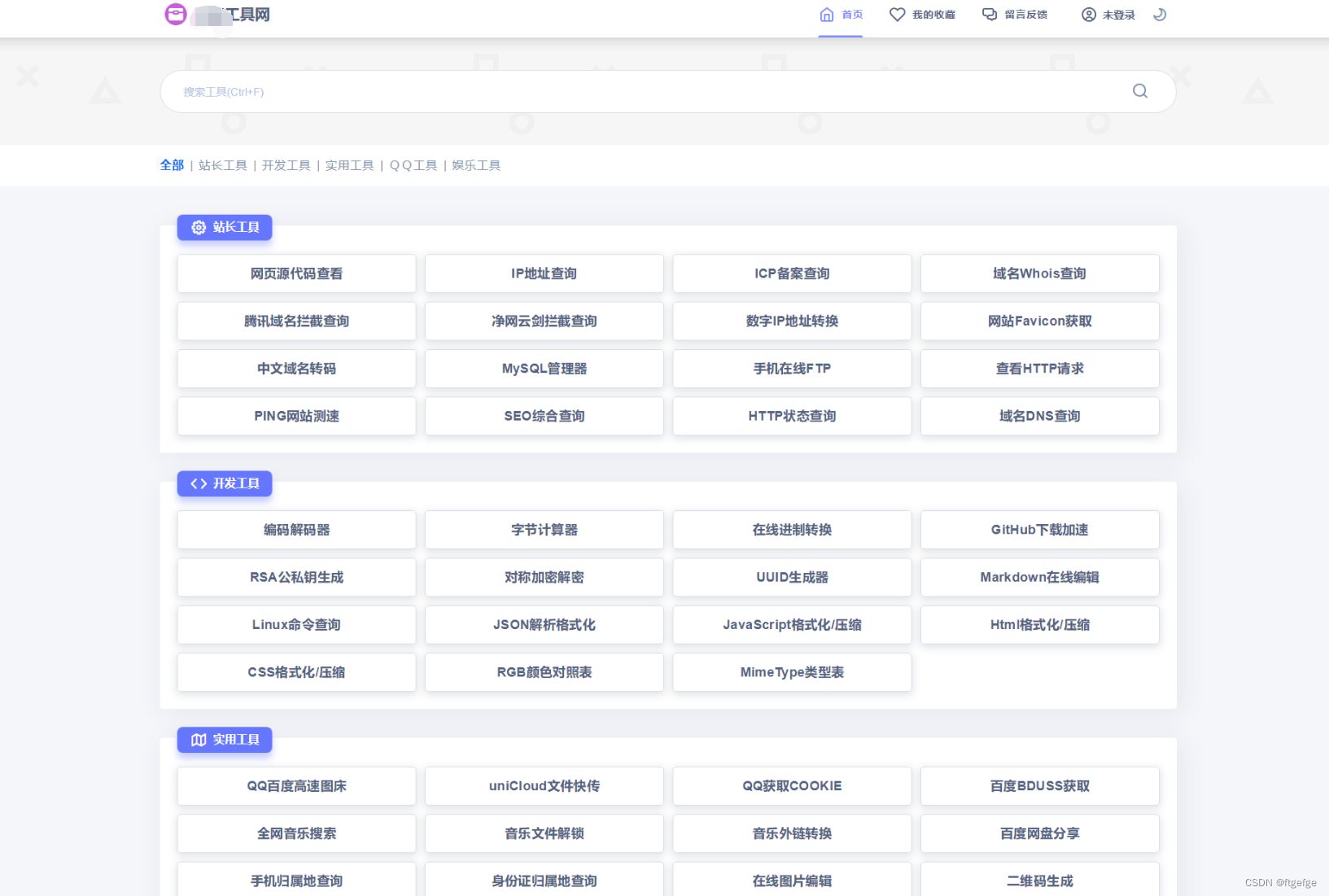Open the RGB颜色对照表 tool
Image resolution: width=1329 pixels, height=896 pixels.
544,672
